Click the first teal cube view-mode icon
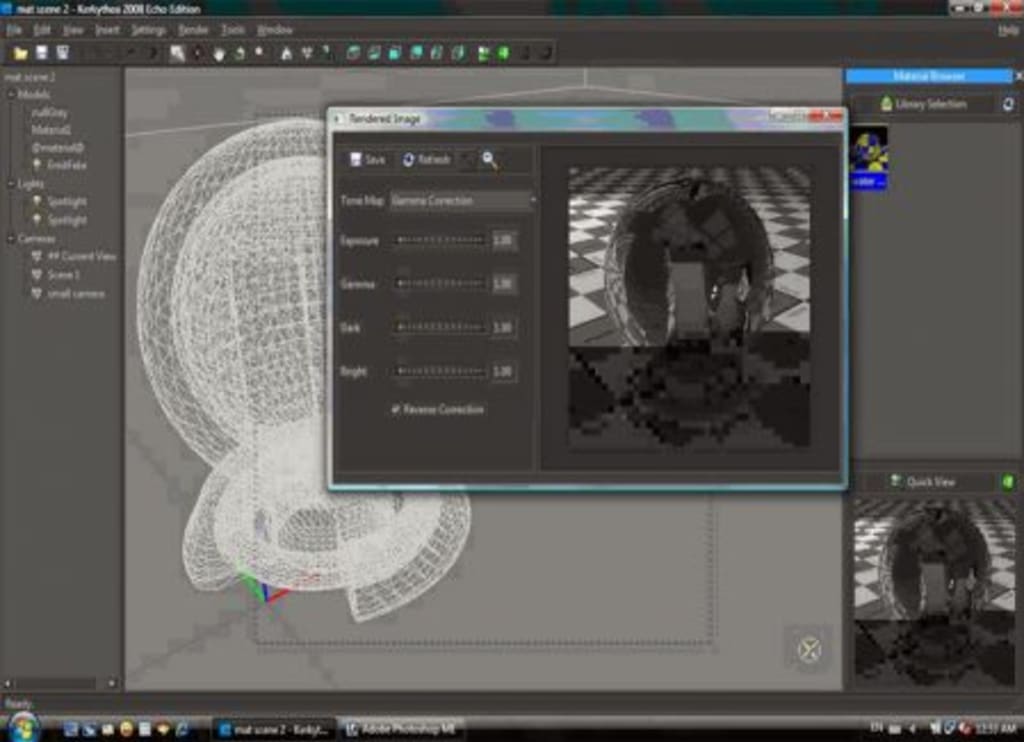Screen dimensions: 1024x742 353,53
